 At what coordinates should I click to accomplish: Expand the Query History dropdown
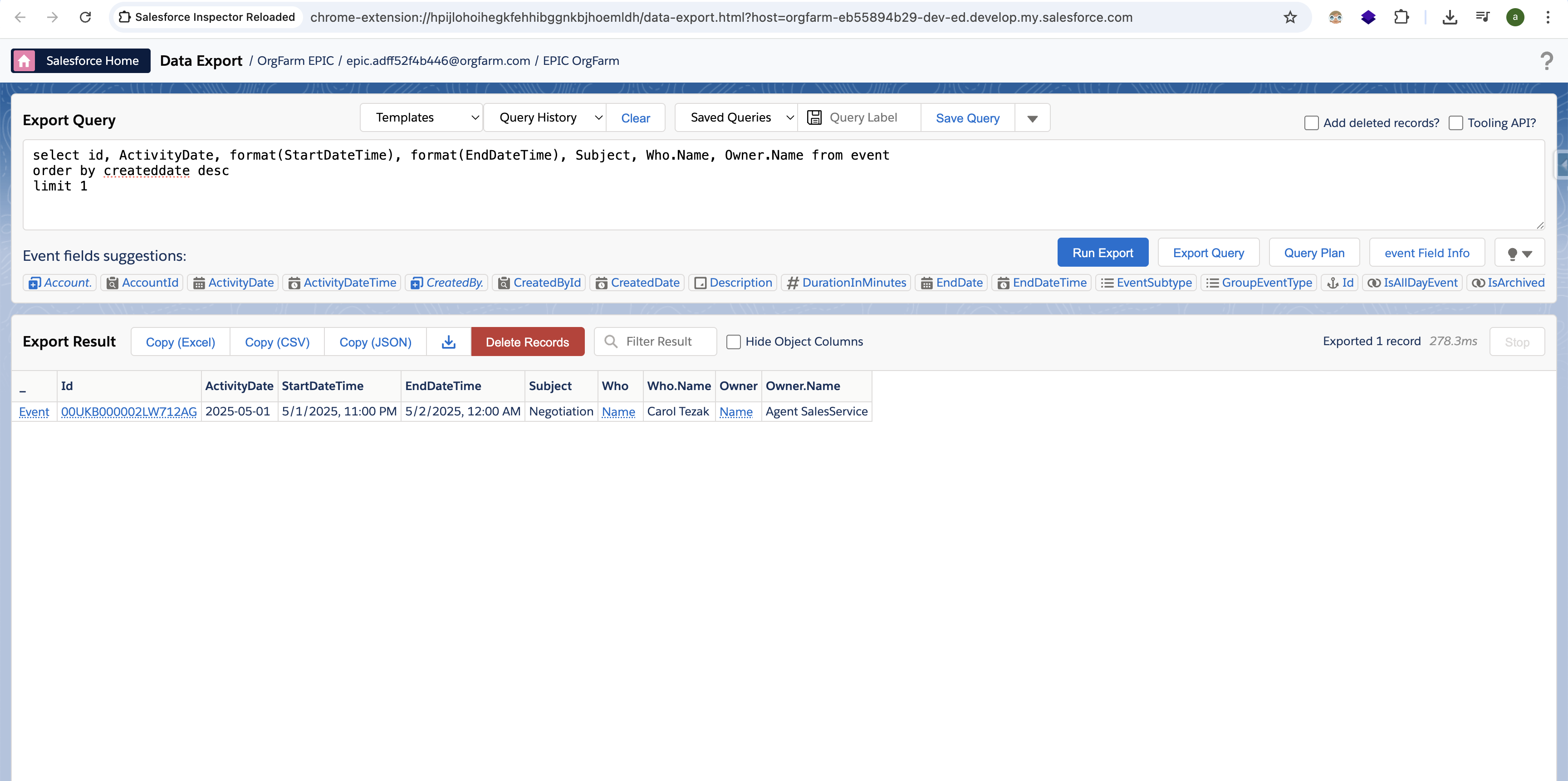pos(545,117)
